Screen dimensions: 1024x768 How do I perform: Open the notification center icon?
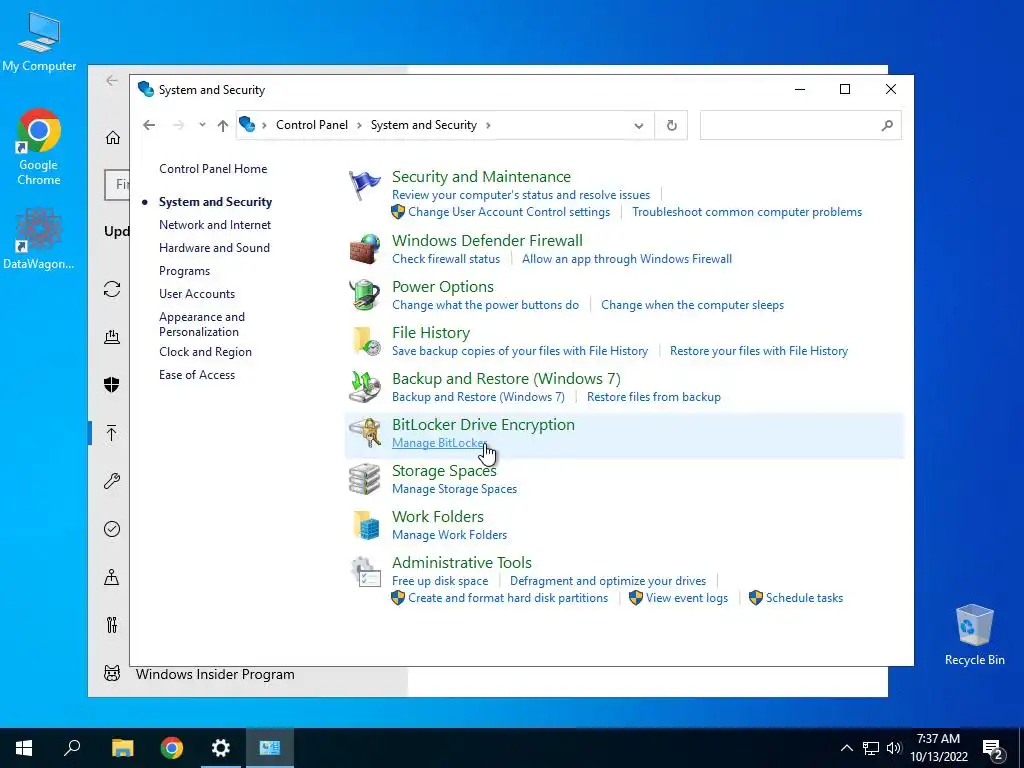pyautogui.click(x=993, y=749)
